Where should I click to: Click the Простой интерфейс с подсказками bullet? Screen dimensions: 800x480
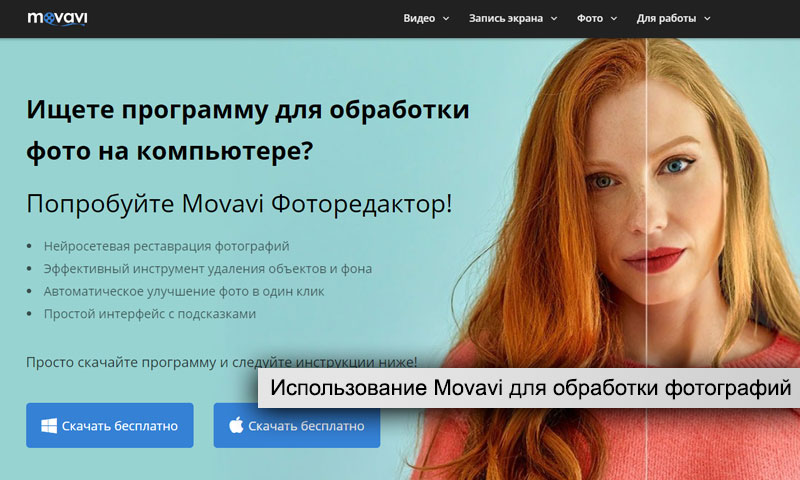click(149, 314)
